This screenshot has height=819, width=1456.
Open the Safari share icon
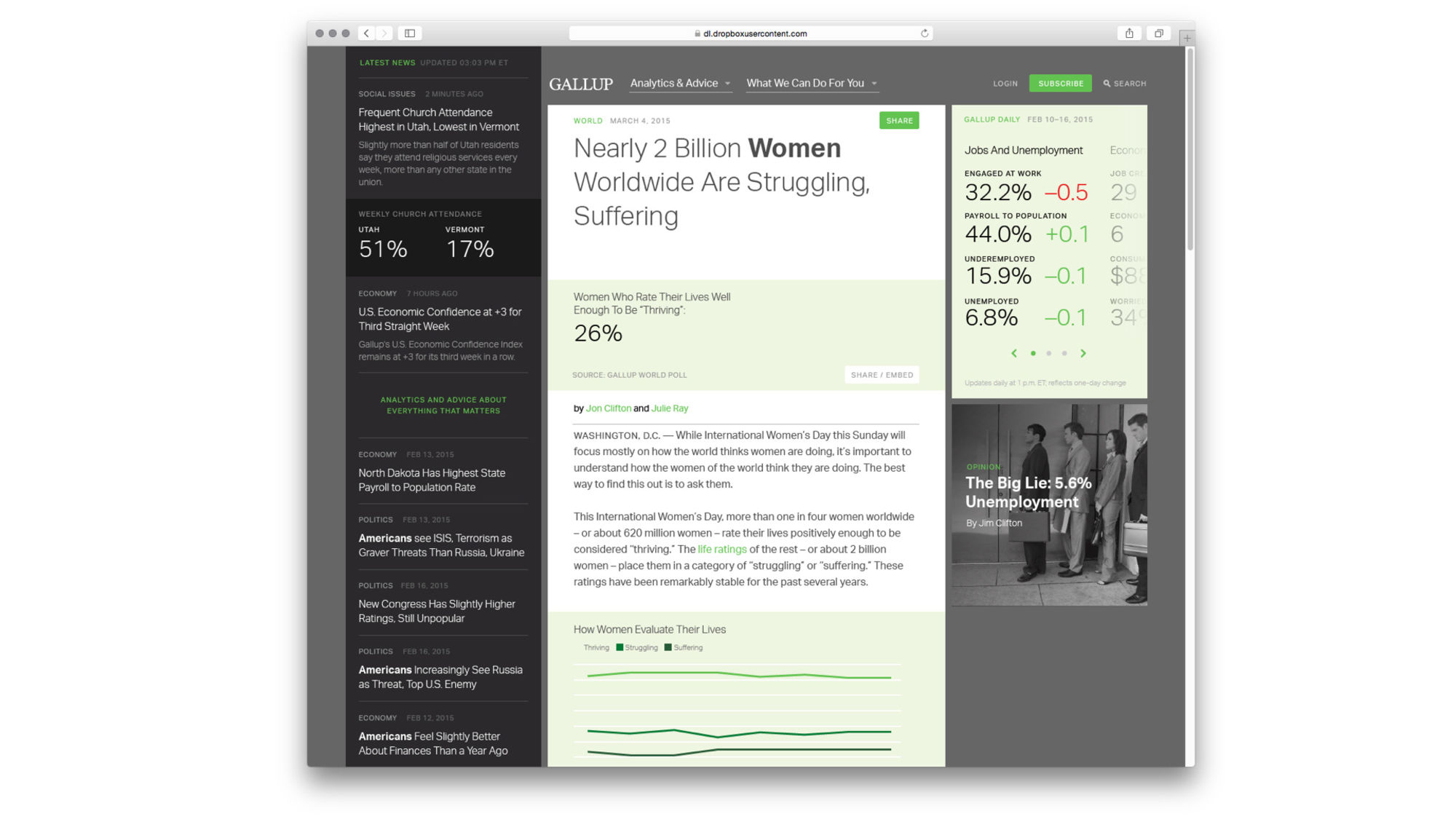tap(1129, 33)
